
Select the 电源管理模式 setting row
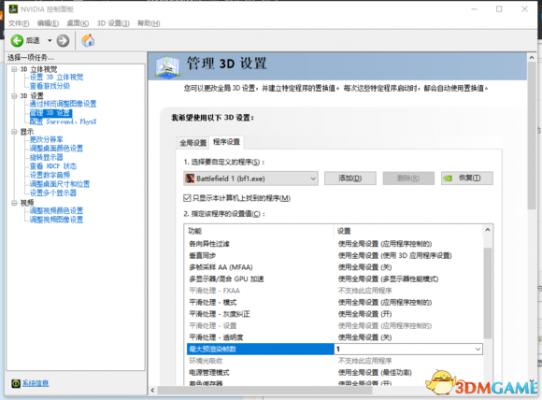[335, 373]
